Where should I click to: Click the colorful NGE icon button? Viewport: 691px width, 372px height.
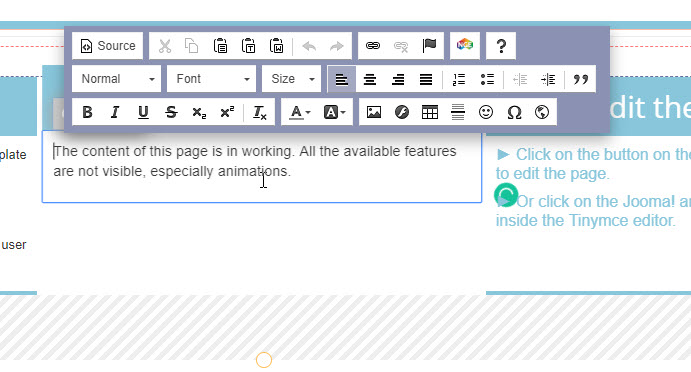465,46
